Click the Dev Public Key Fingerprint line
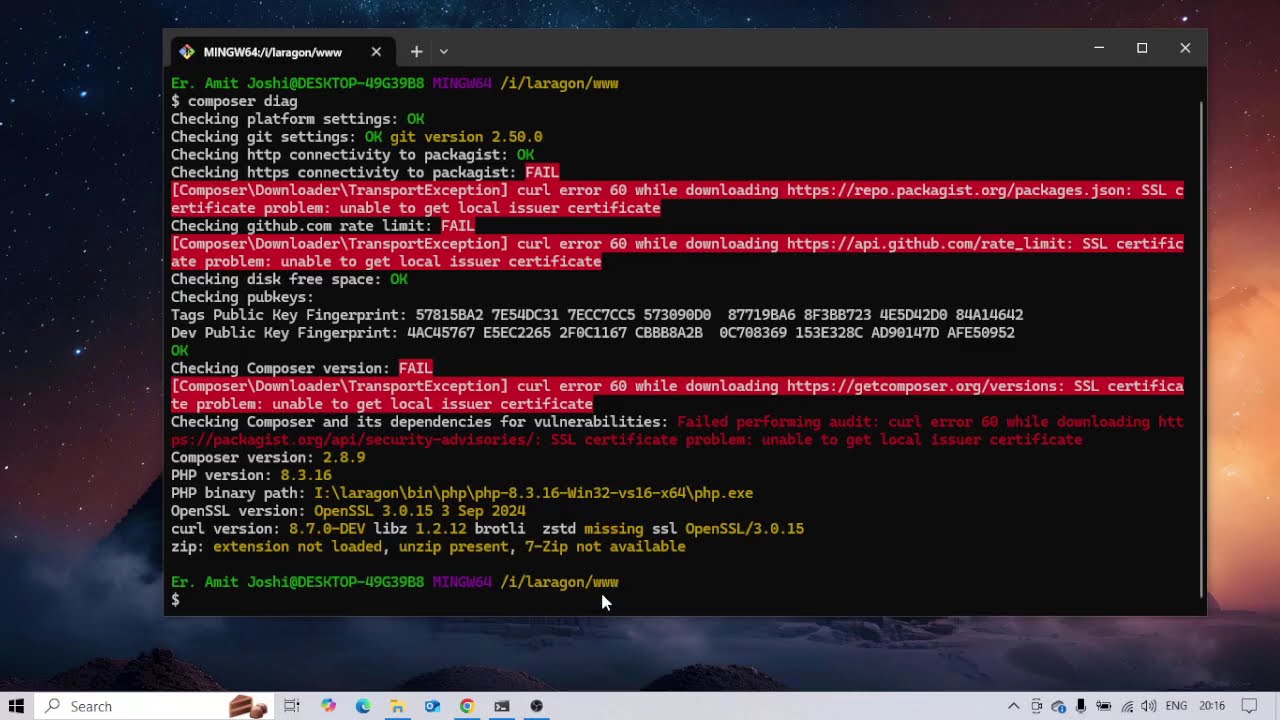This screenshot has height=720, width=1280. click(x=593, y=333)
